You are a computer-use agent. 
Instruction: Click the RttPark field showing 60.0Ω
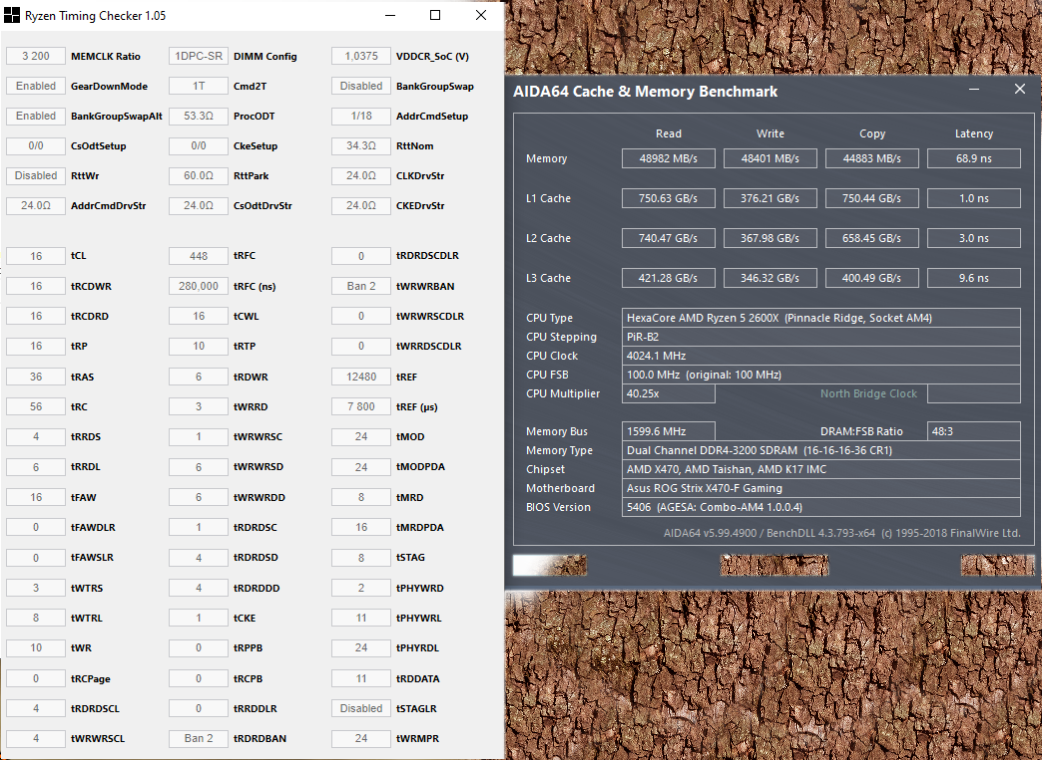199,175
